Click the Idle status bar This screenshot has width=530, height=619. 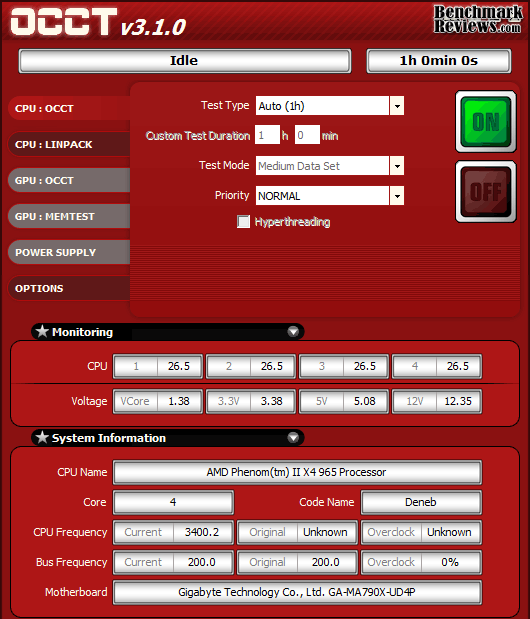pos(185,61)
